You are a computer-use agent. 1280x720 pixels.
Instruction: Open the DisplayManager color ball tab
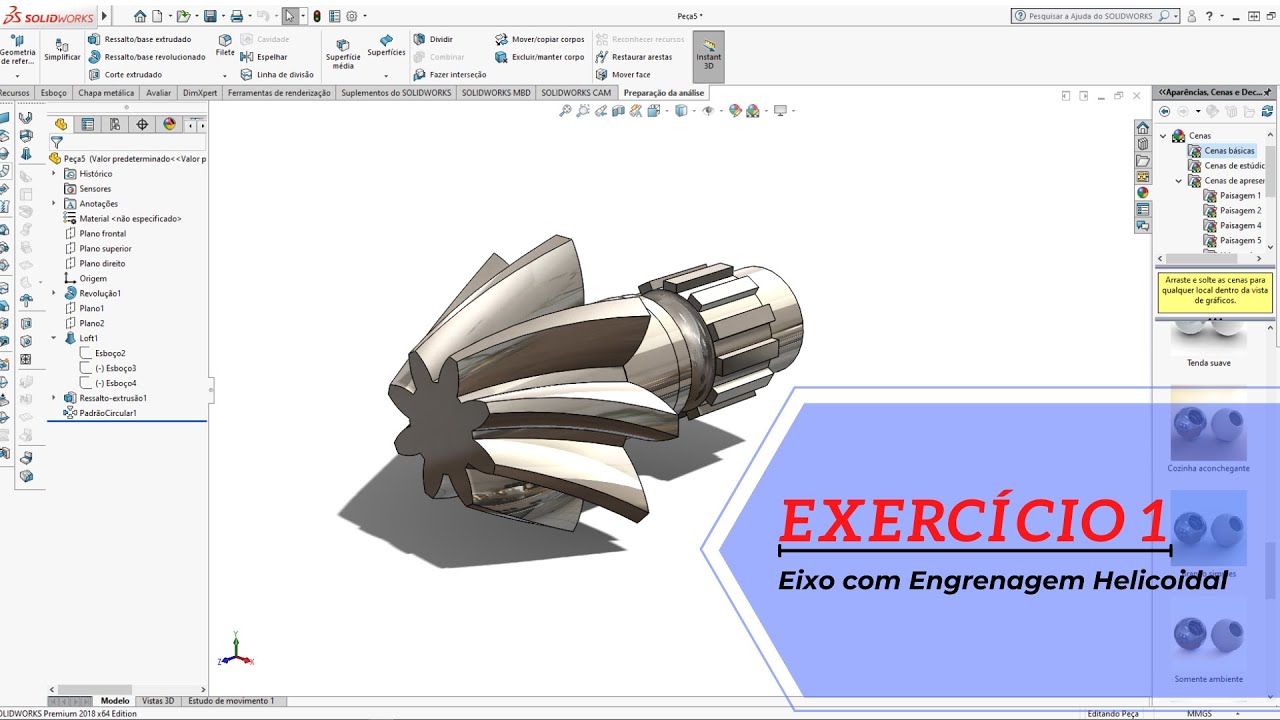pyautogui.click(x=169, y=124)
